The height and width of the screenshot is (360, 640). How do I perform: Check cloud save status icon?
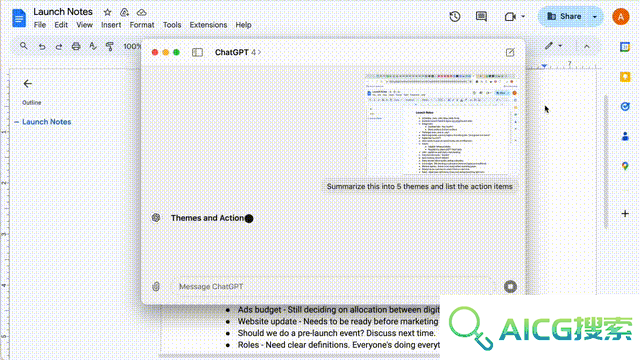(x=141, y=12)
